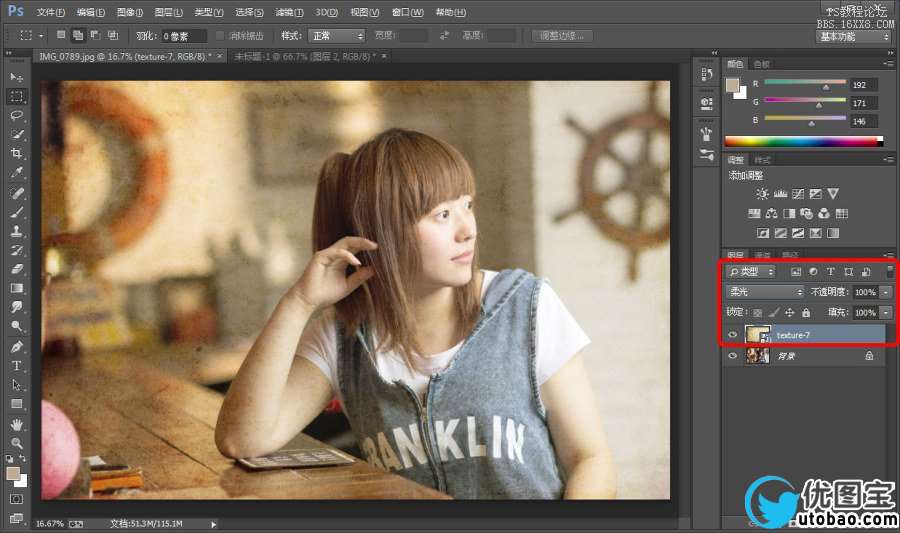Toggle lock position

tap(790, 313)
